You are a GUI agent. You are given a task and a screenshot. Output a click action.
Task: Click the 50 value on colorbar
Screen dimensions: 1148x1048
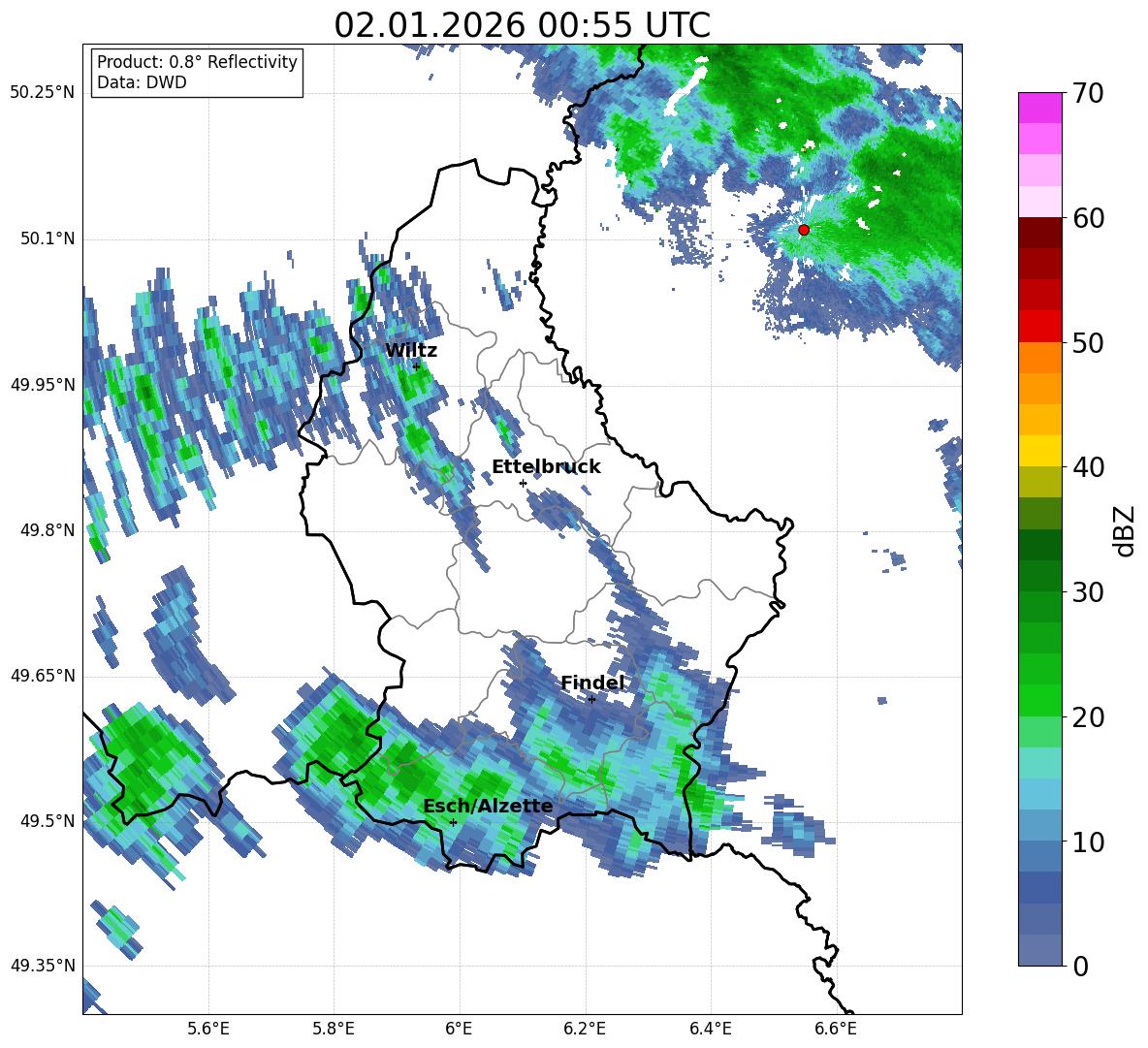click(1088, 343)
